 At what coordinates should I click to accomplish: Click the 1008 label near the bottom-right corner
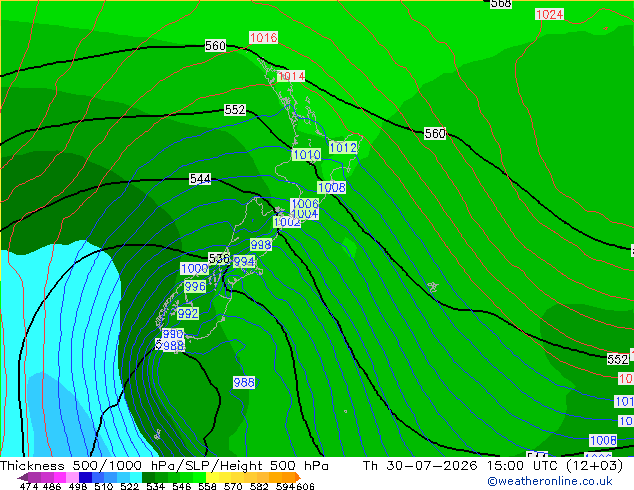603,440
